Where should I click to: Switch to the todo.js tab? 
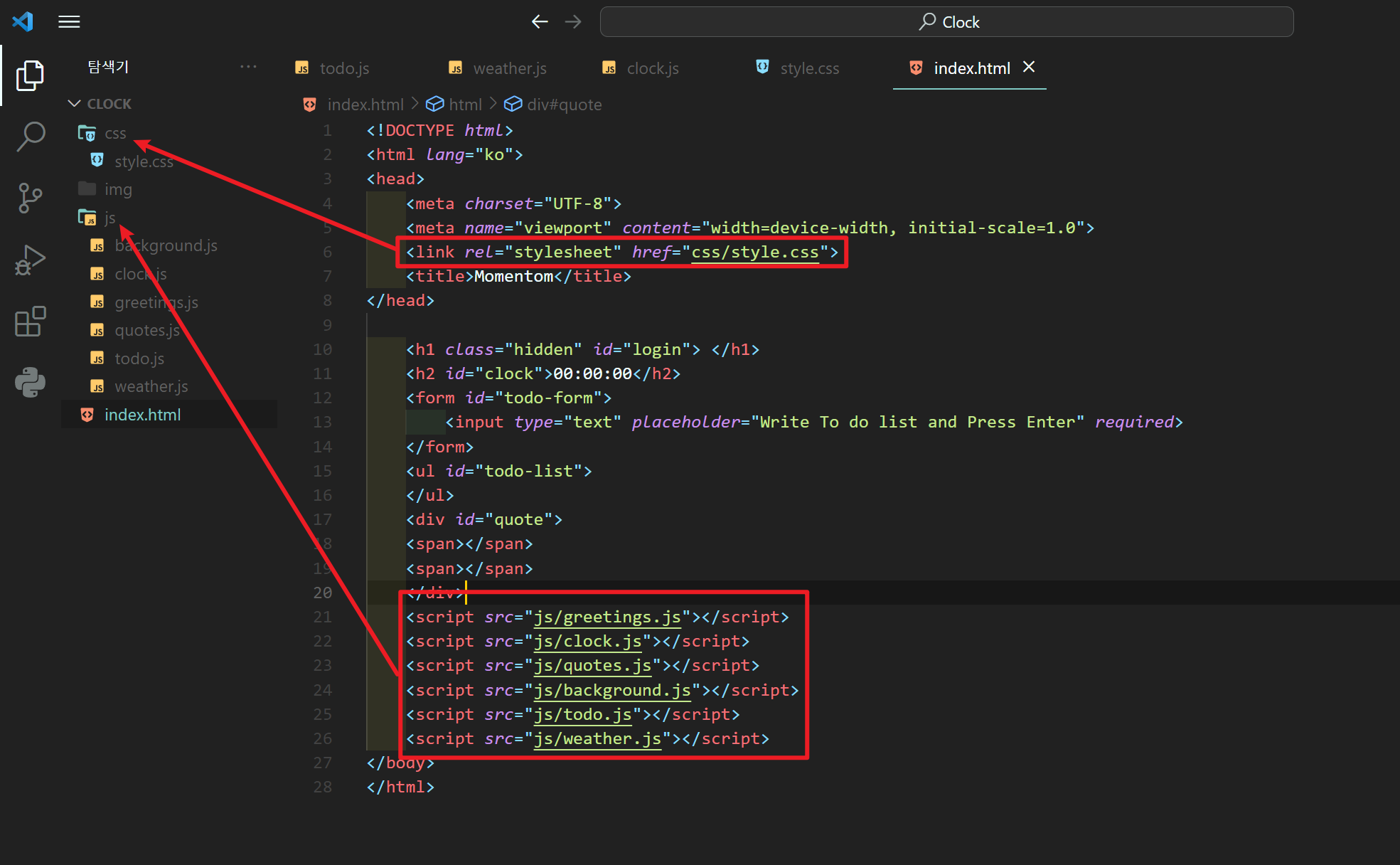pyautogui.click(x=343, y=68)
